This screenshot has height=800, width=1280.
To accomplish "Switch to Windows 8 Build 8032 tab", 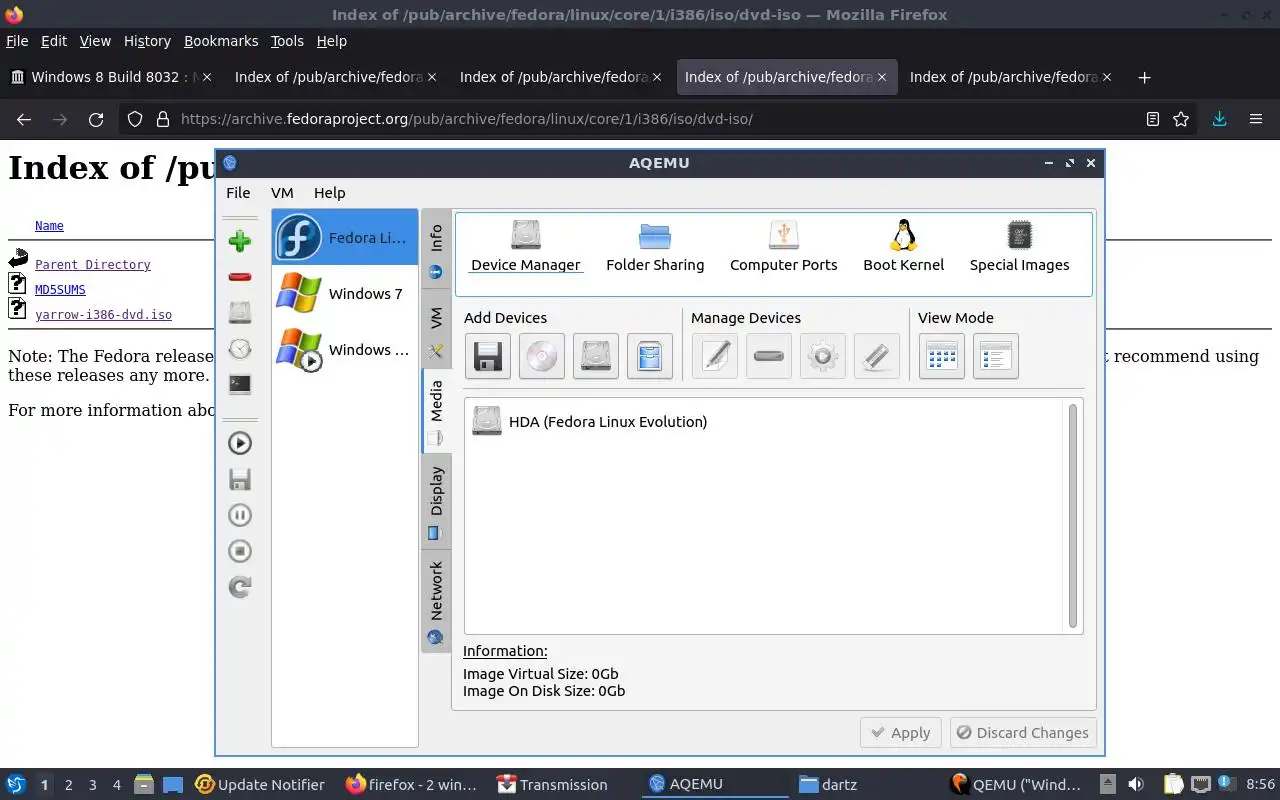I will click(110, 77).
